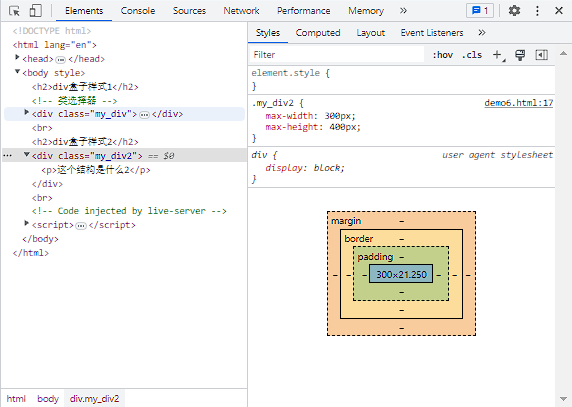This screenshot has height=407, width=572.
Task: Collapse the body element node
Action: pyautogui.click(x=17, y=71)
